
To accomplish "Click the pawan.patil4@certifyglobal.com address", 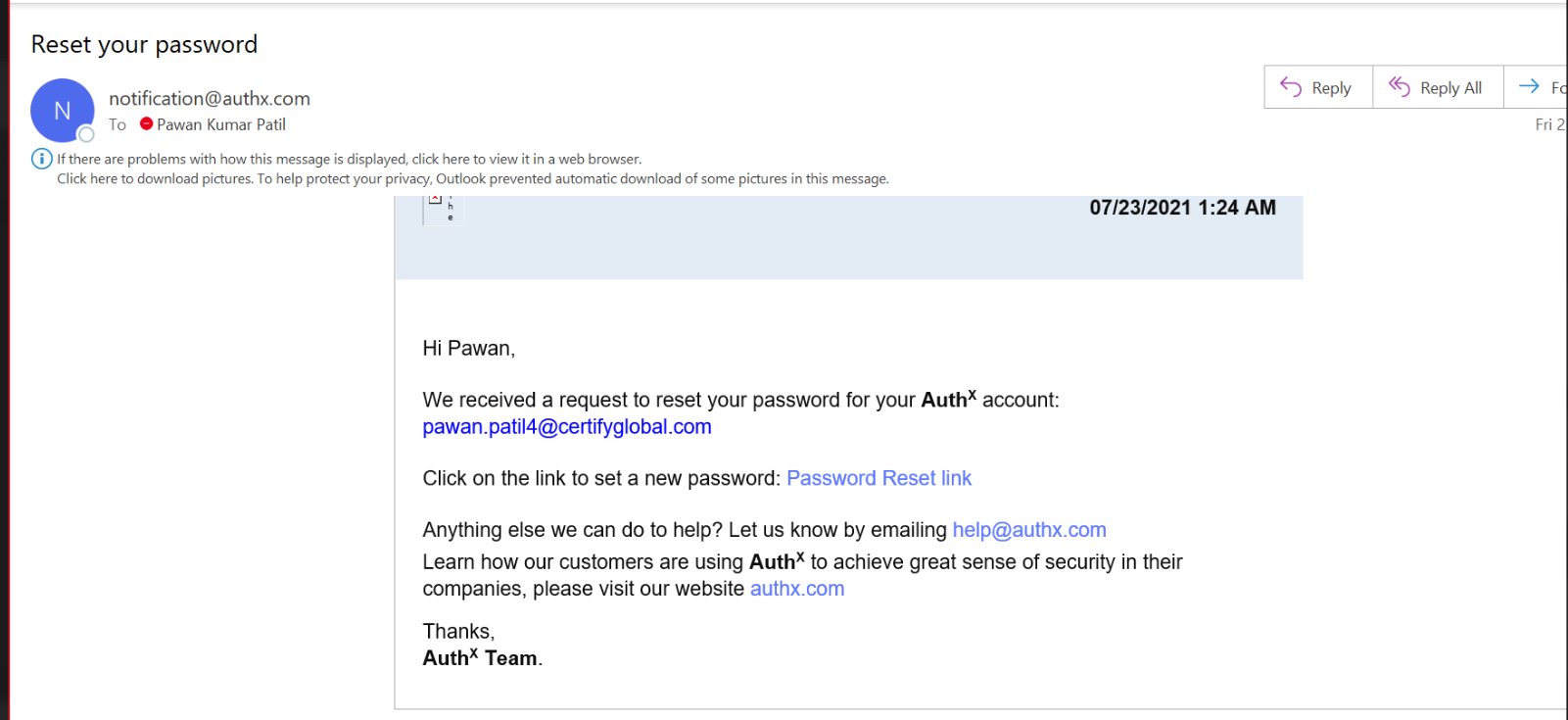I will click(567, 427).
